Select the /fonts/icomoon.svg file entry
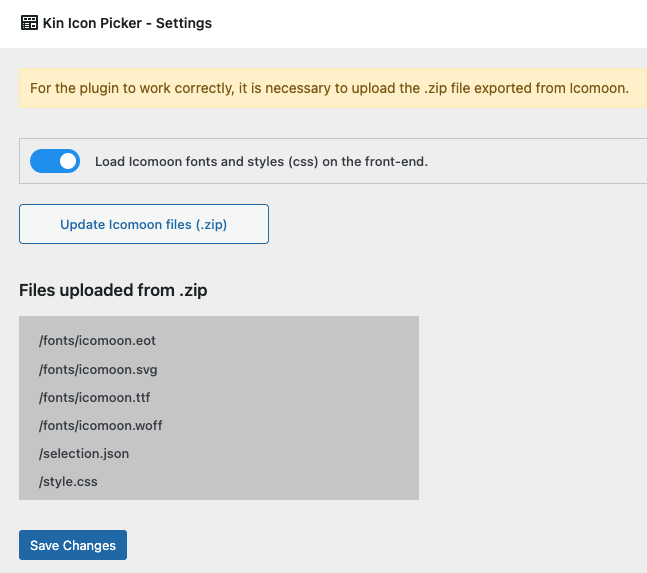 click(98, 370)
